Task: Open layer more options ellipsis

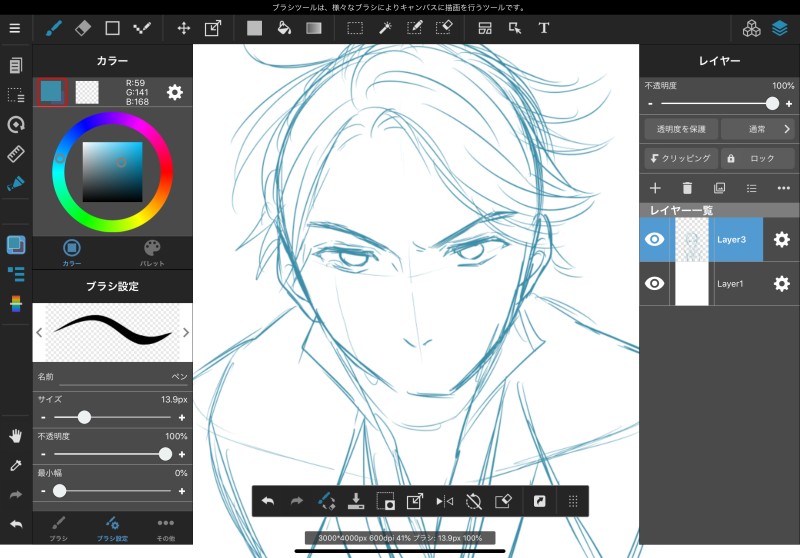Action: coord(784,188)
